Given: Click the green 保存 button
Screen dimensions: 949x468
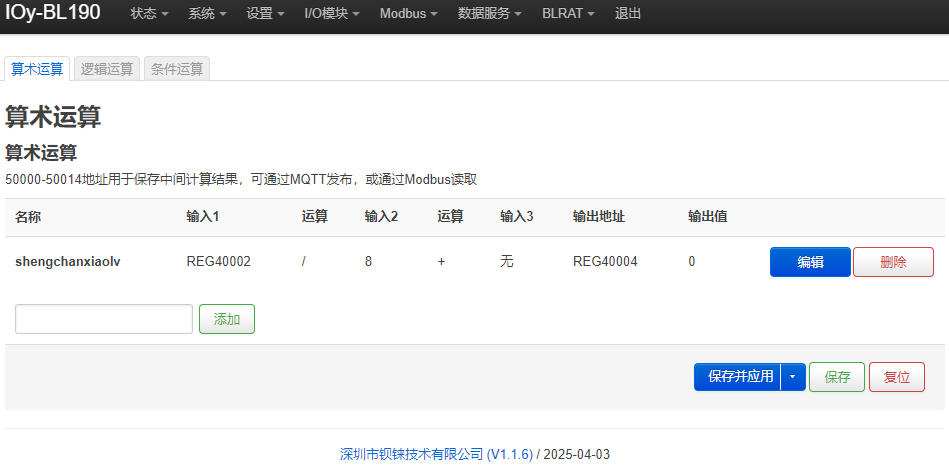Looking at the screenshot, I should (x=837, y=377).
